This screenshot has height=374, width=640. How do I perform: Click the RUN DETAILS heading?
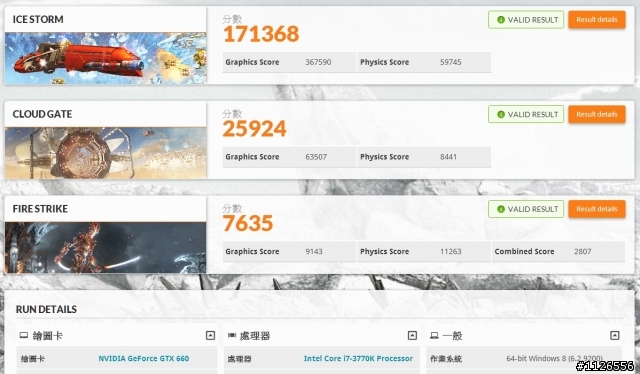coord(46,309)
